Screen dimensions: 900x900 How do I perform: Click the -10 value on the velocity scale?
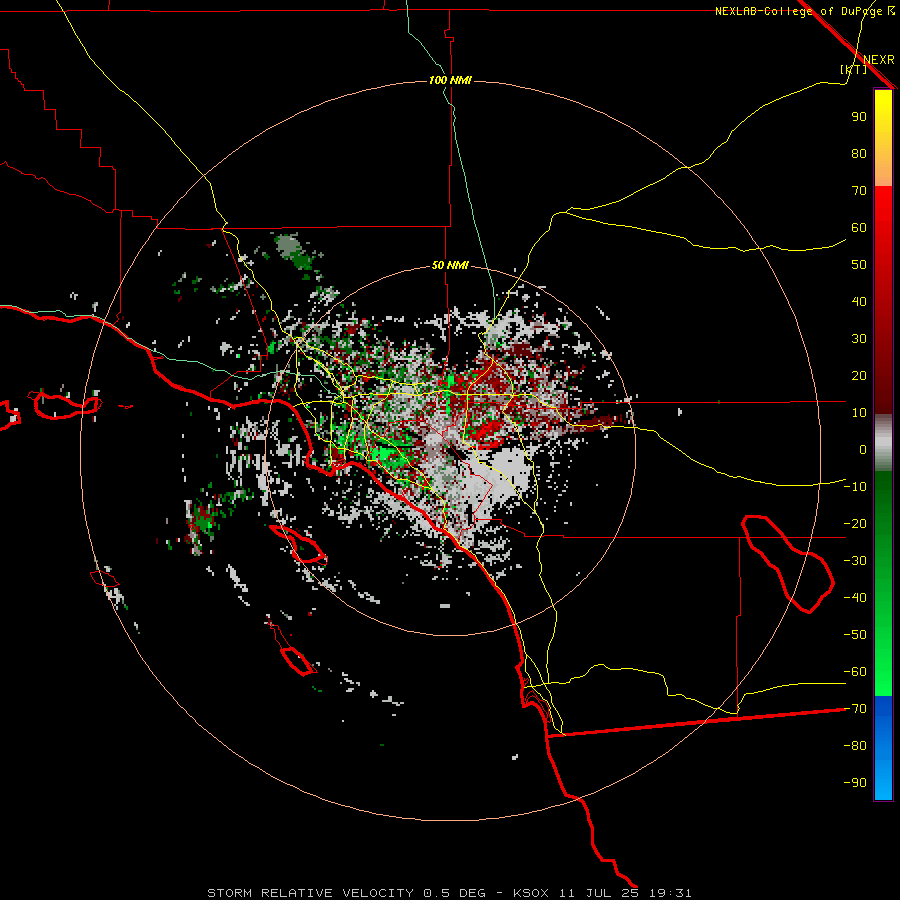tap(855, 487)
